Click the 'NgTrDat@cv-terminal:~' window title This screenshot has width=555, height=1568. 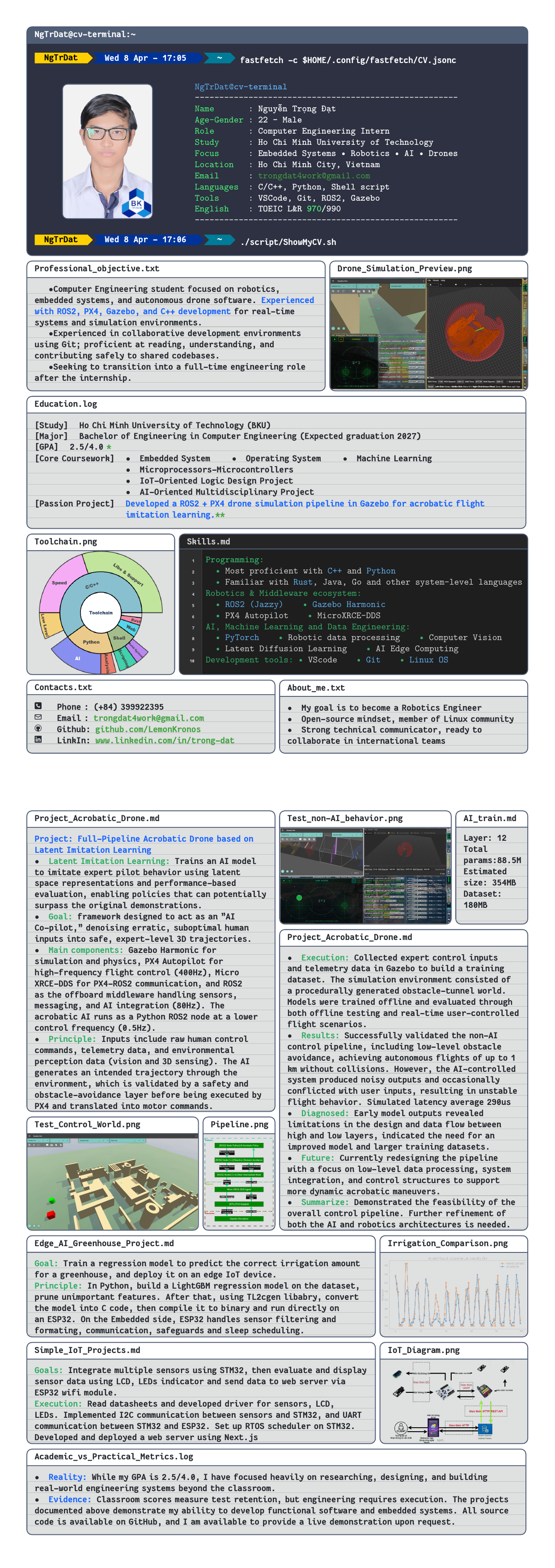click(x=85, y=35)
